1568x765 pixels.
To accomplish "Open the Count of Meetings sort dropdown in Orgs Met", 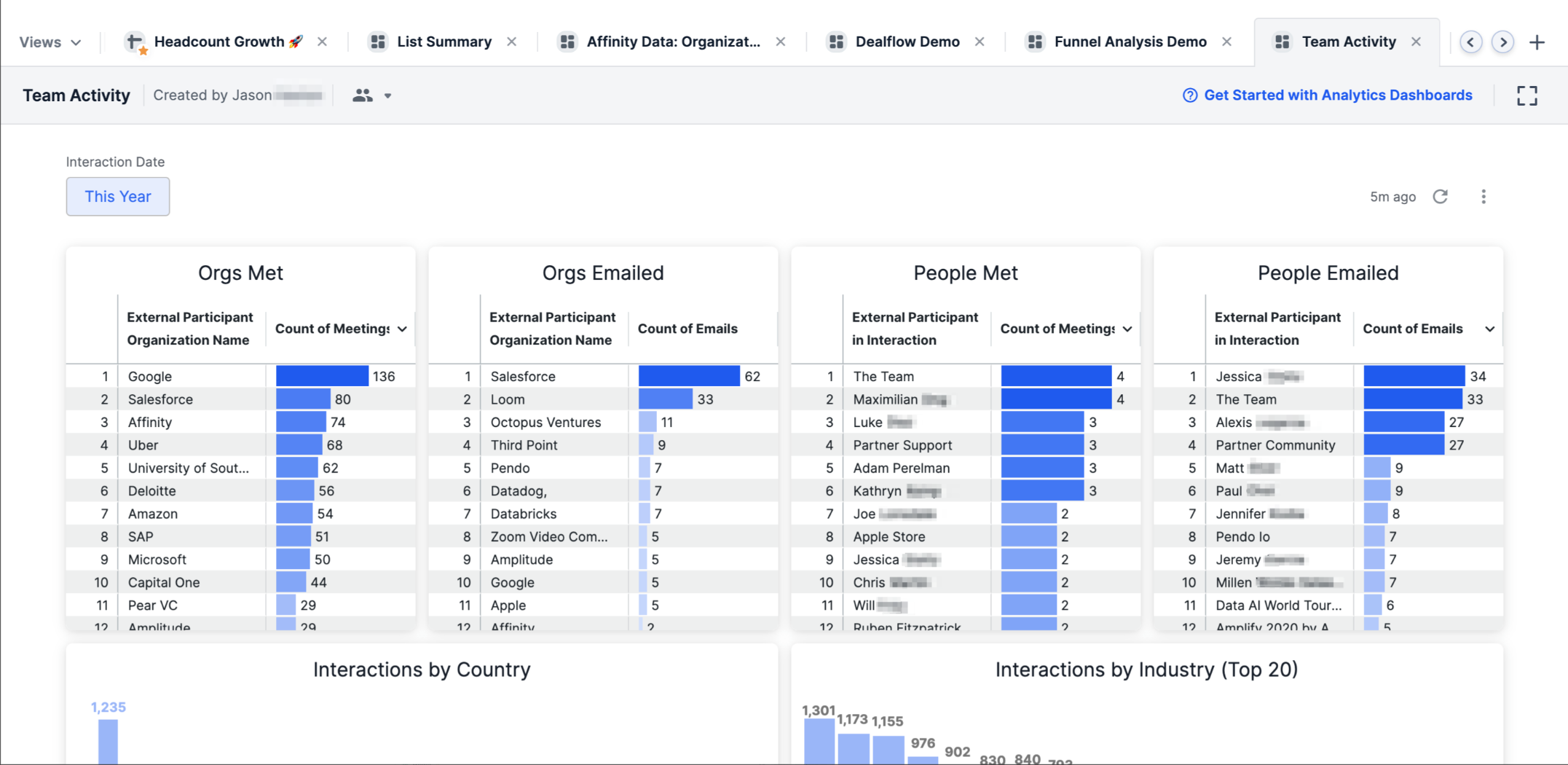I will click(403, 329).
